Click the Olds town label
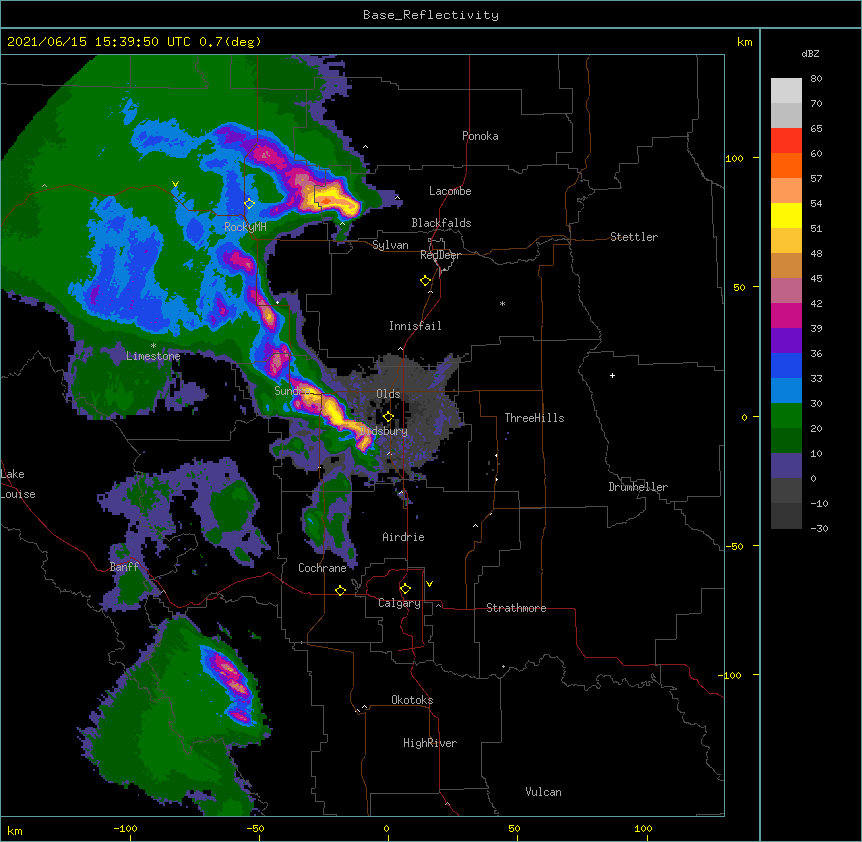The height and width of the screenshot is (842, 862). (388, 394)
